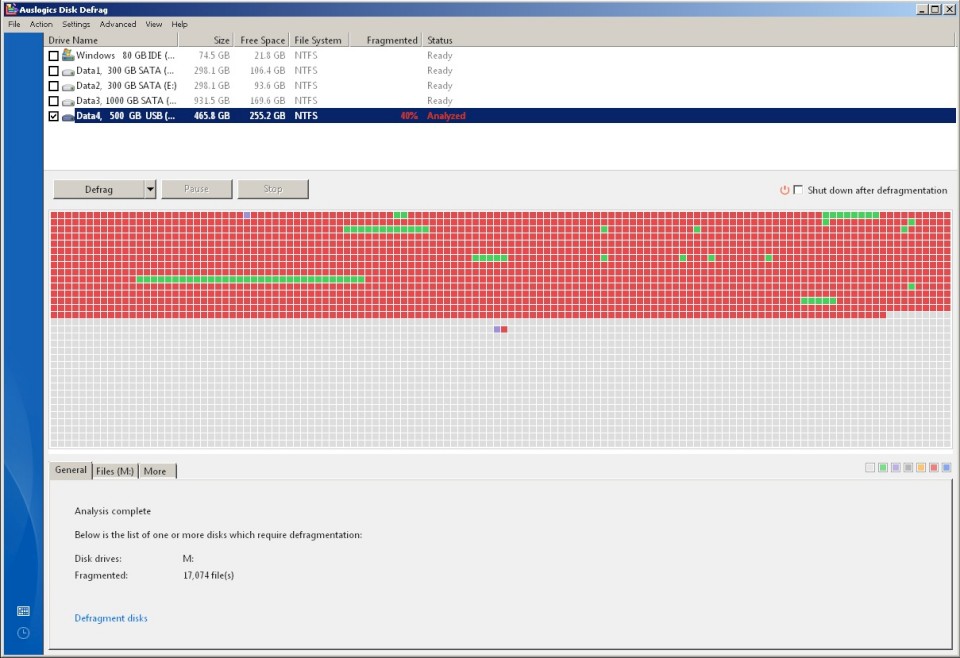Click the 255.2 GB free space value

click(x=267, y=116)
